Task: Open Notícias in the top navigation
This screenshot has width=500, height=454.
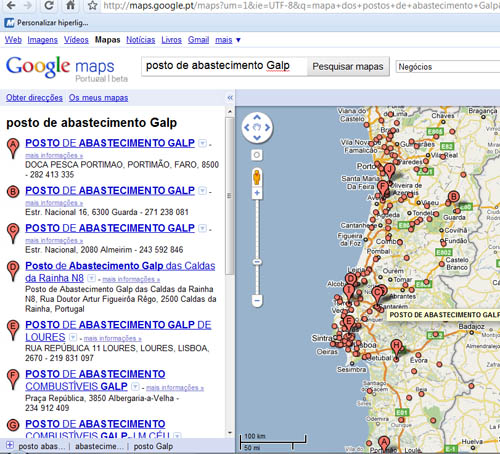Action: click(140, 40)
